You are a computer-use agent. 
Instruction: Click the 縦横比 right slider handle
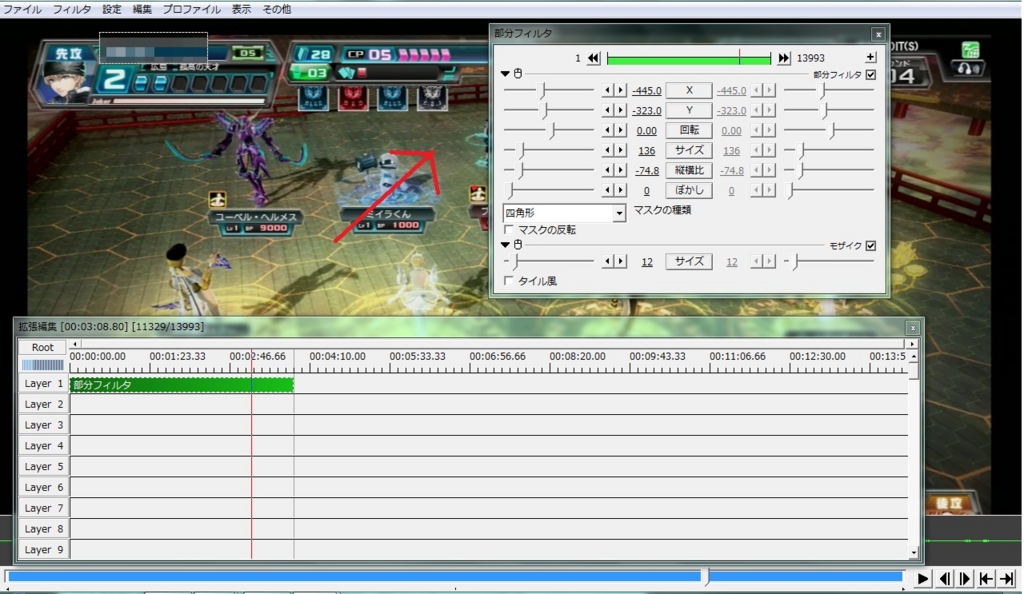coord(801,170)
